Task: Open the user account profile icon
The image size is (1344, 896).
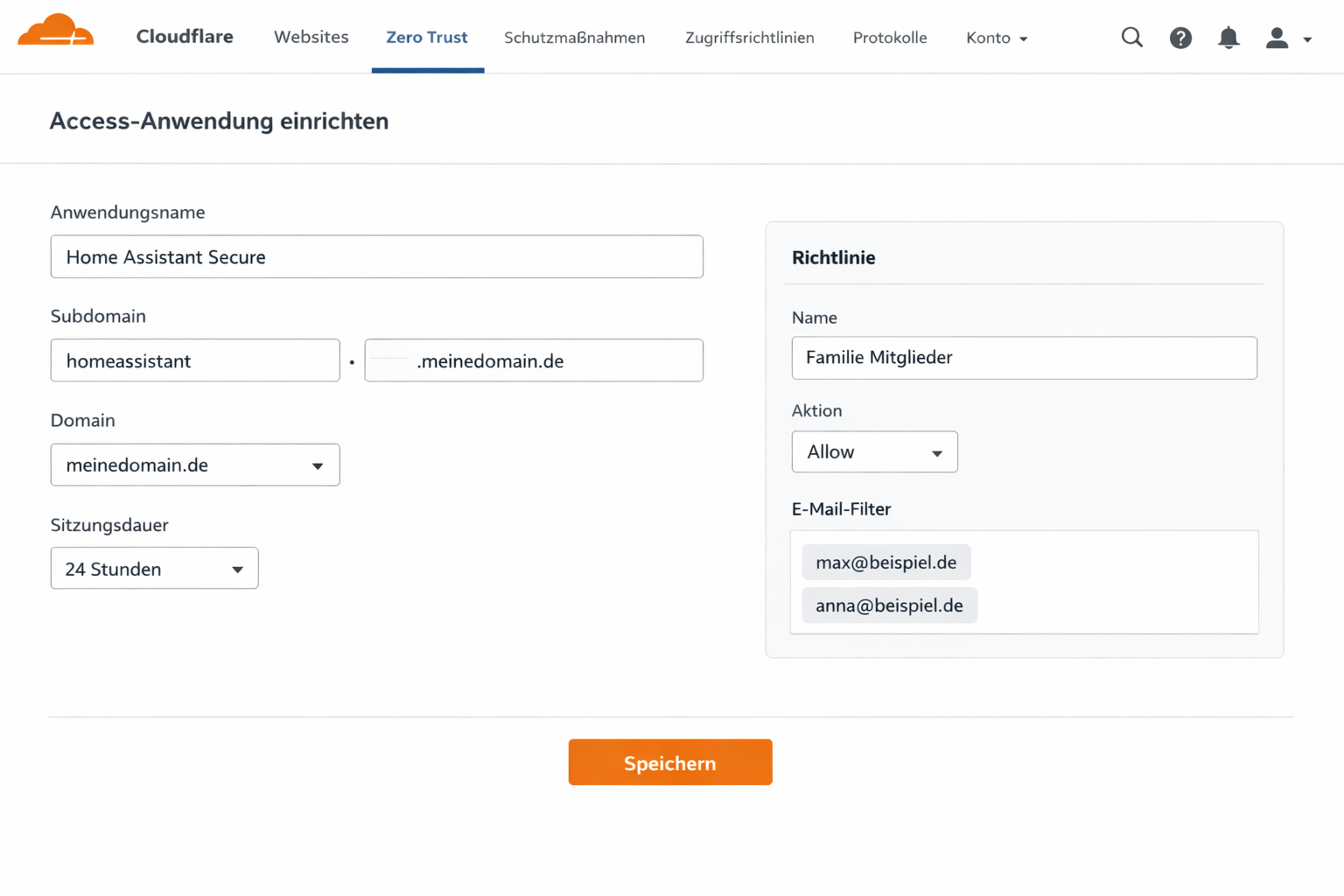Action: (1277, 38)
